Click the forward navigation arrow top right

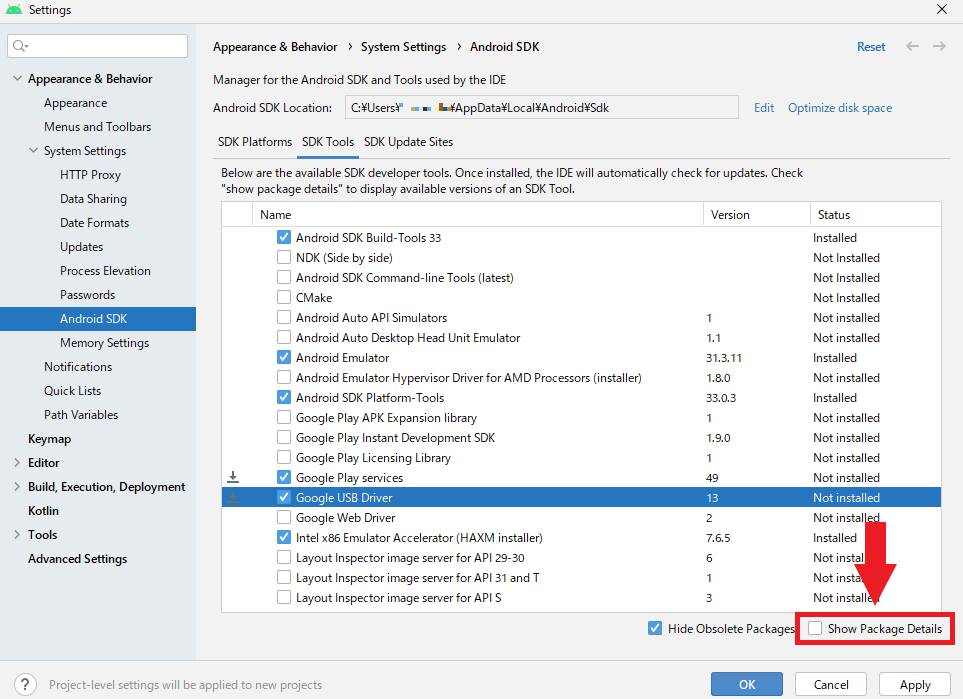[936, 46]
